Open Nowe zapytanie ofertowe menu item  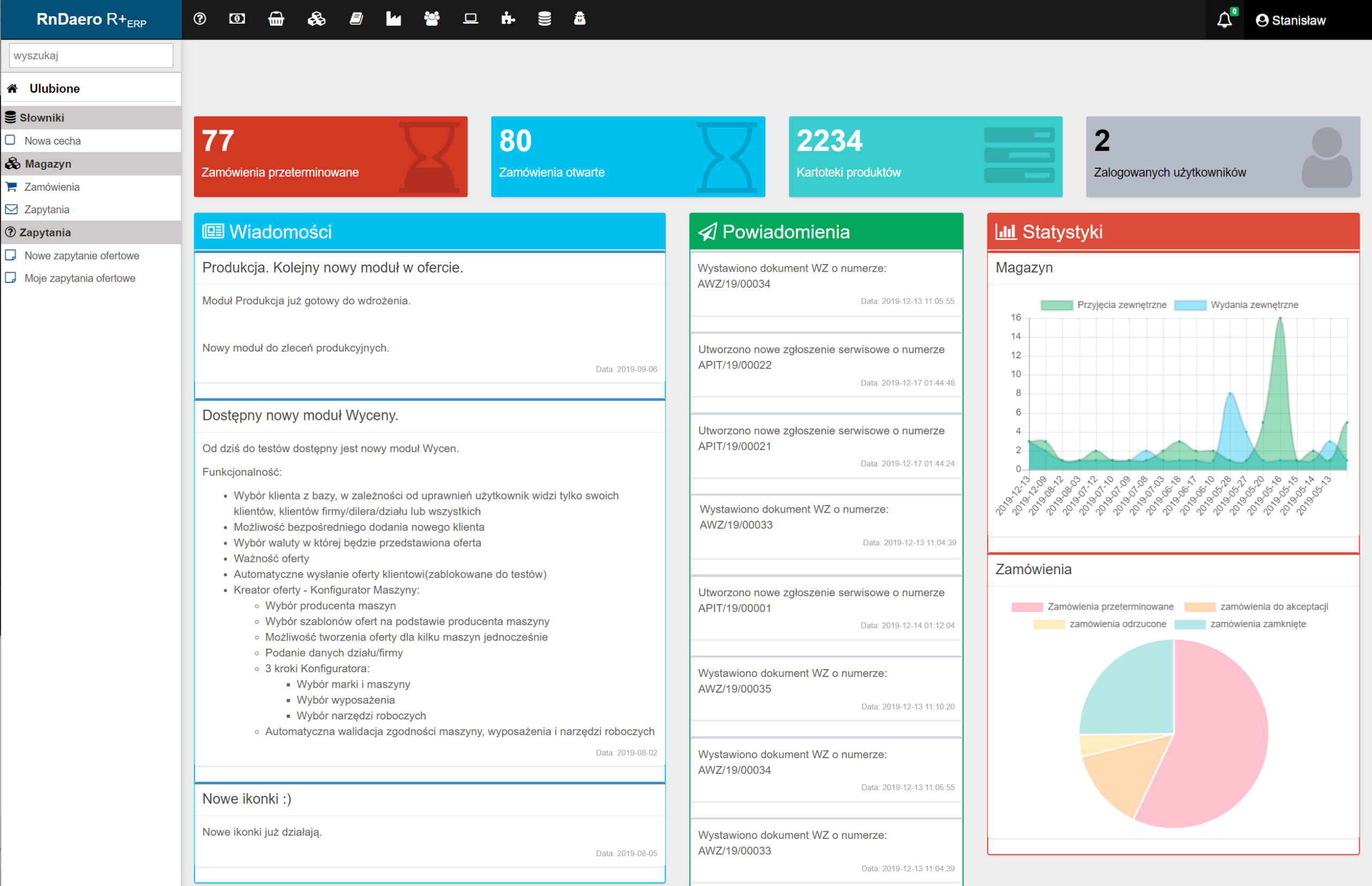coord(81,256)
